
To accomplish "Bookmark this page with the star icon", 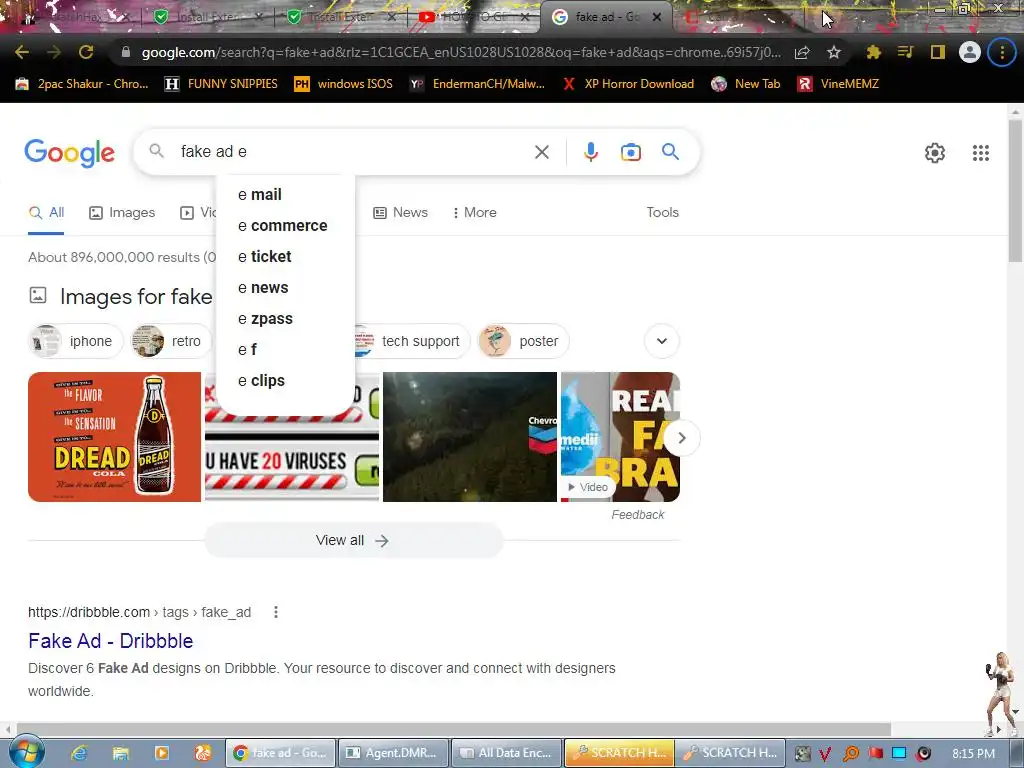I will click(x=833, y=52).
